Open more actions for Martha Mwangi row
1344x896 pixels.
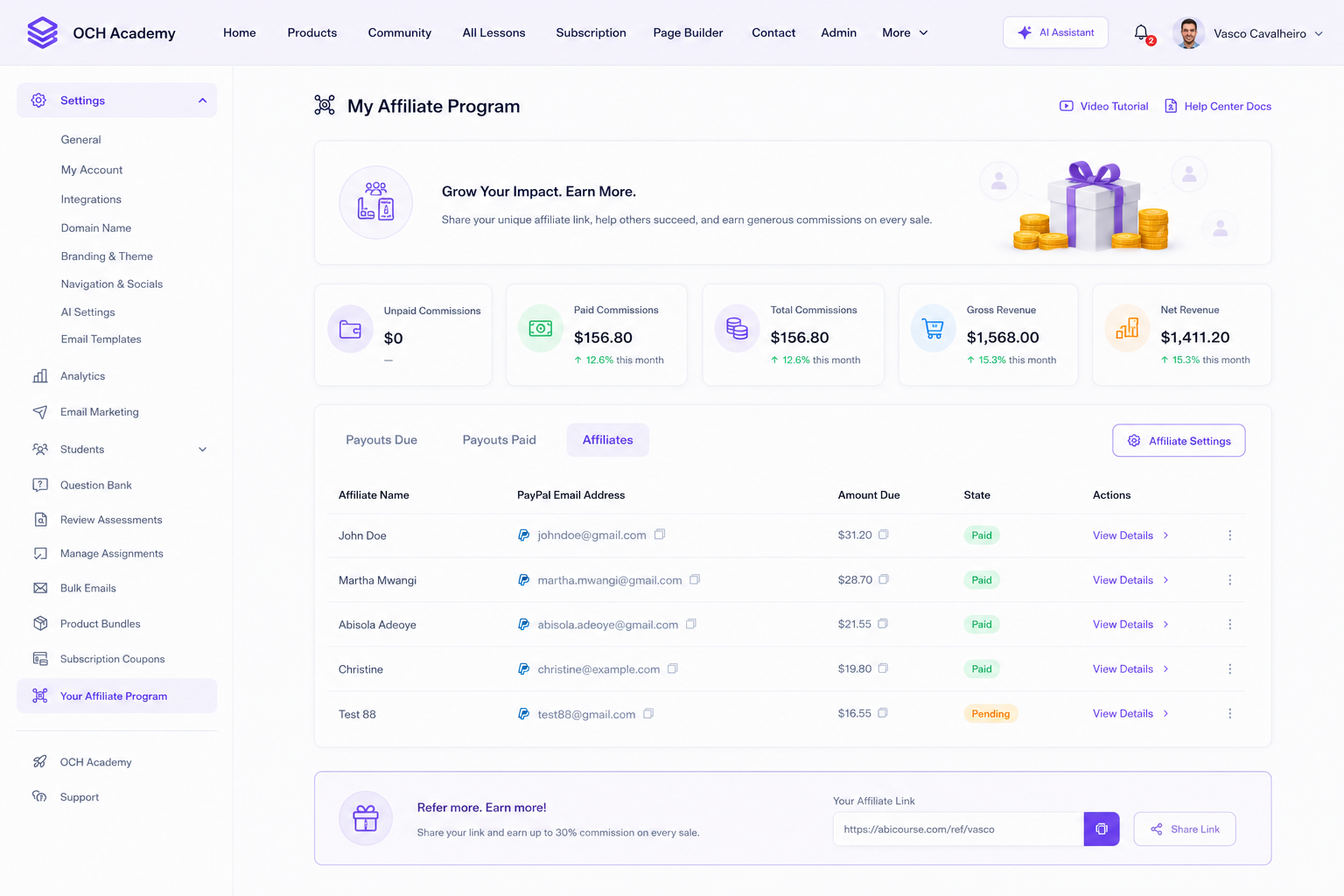[x=1229, y=580]
